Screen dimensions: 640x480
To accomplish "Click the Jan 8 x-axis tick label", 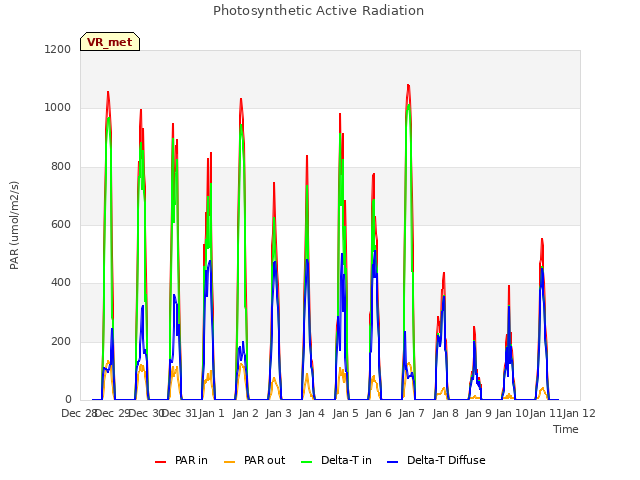I will [x=445, y=413].
